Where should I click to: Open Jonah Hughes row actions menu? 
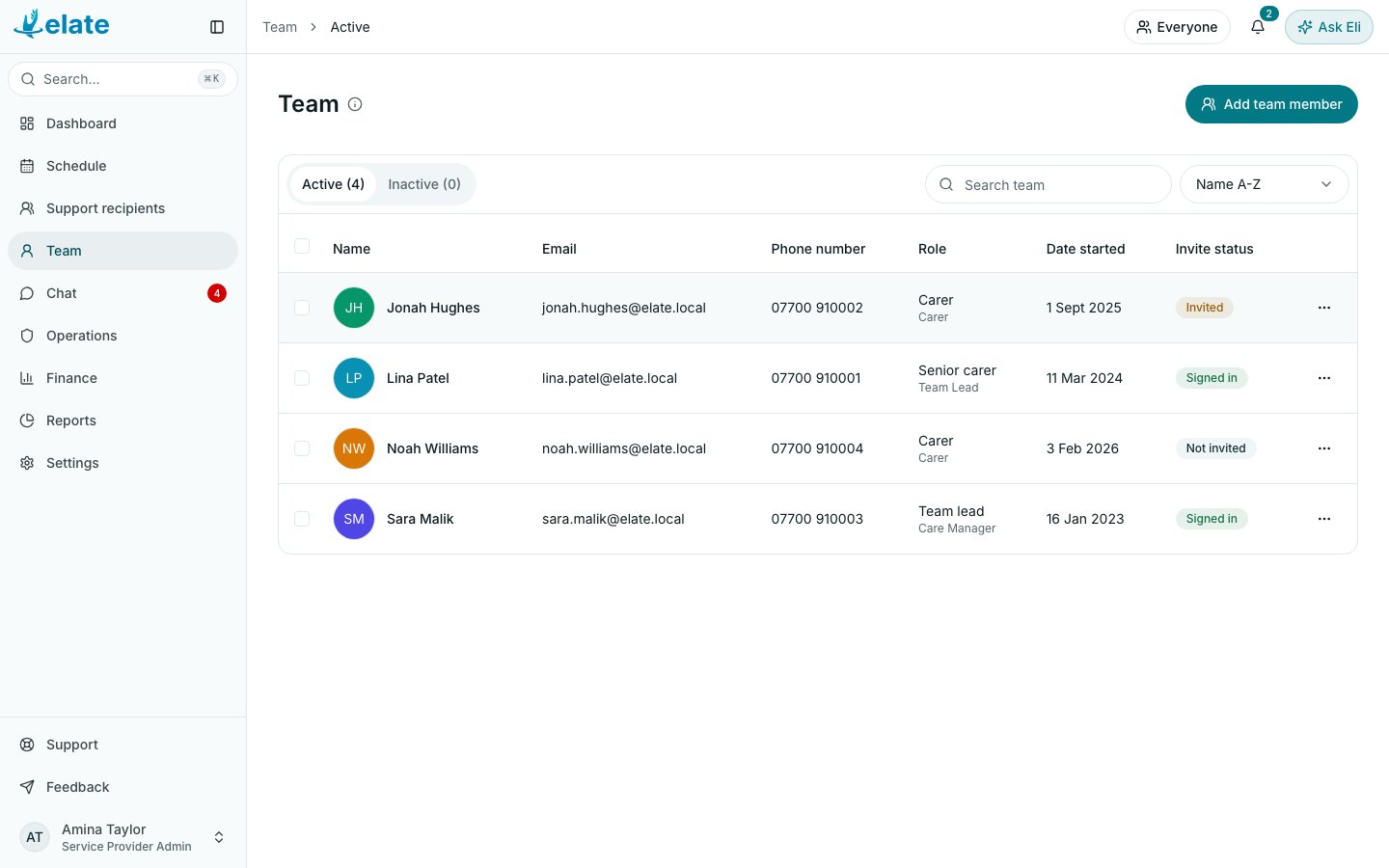tap(1324, 308)
